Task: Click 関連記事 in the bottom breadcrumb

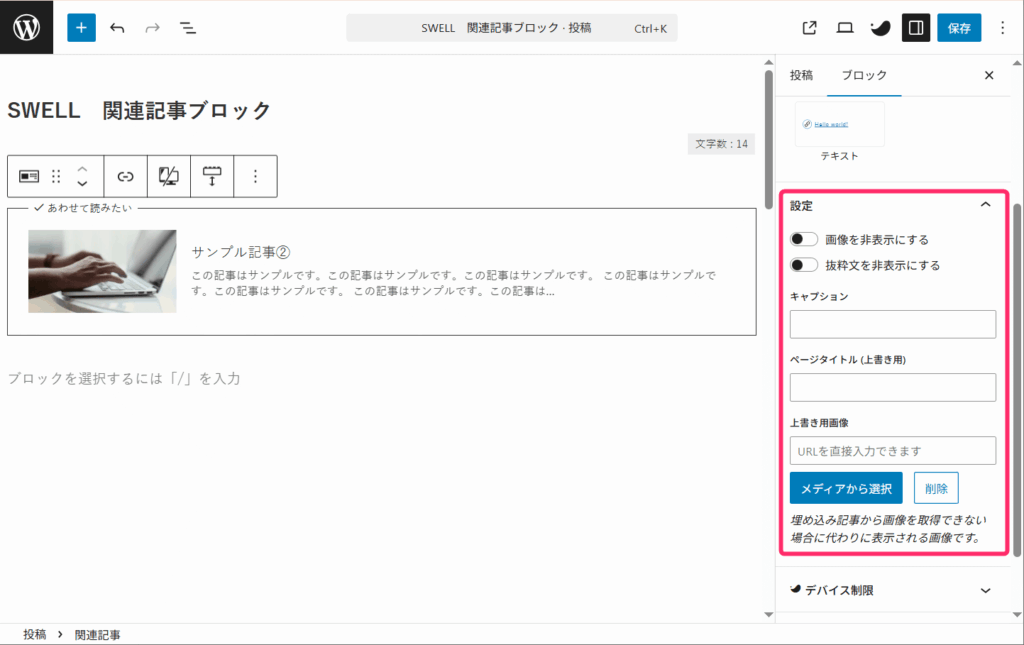Action: click(x=97, y=635)
